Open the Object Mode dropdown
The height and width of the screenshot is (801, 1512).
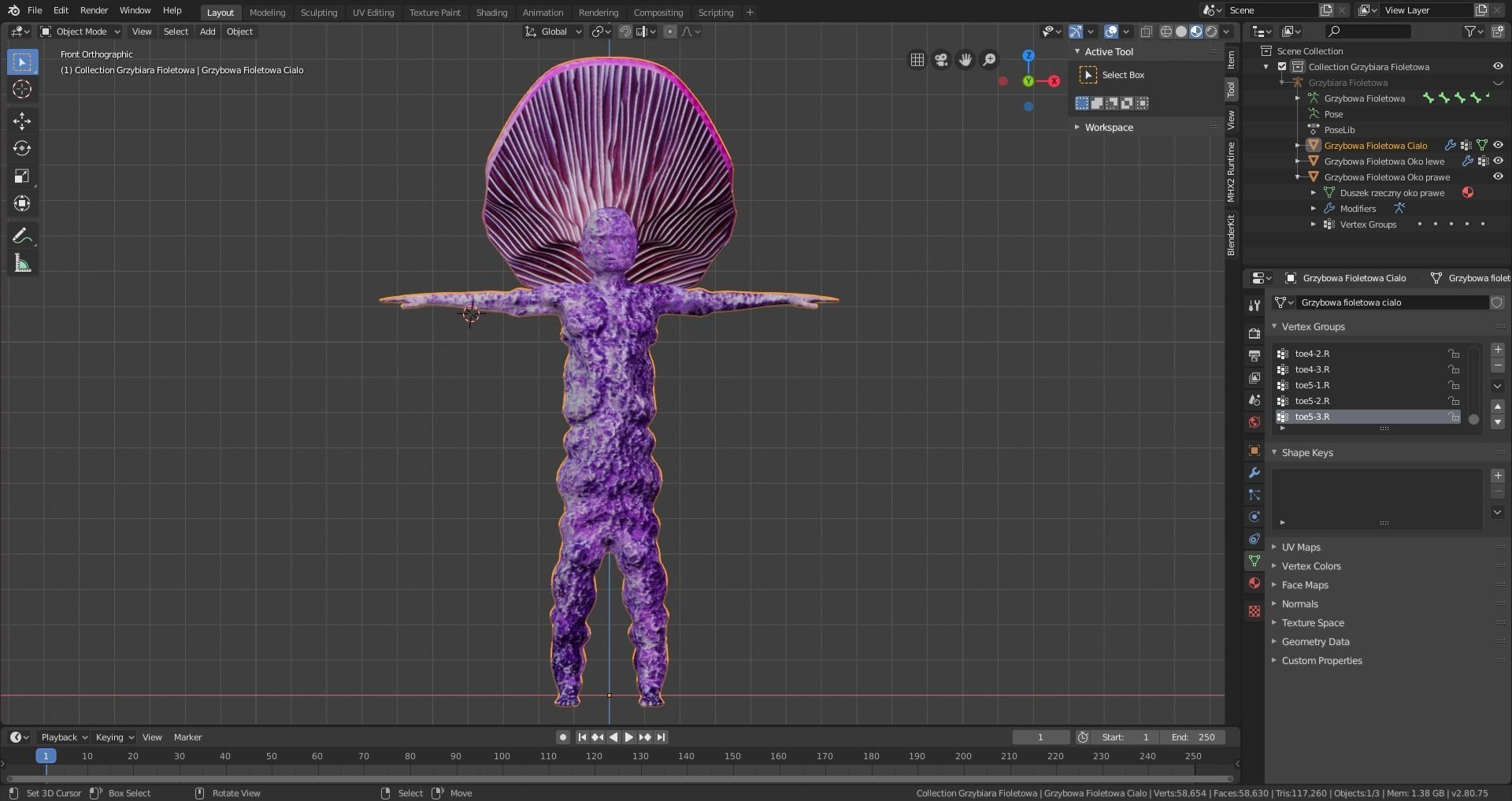point(80,32)
